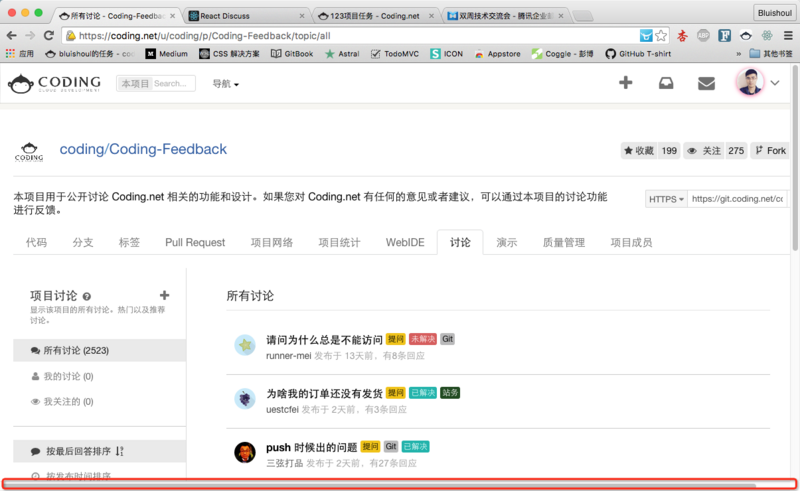800x491 pixels.
Task: Click the Adblock extension icon
Action: pos(703,36)
